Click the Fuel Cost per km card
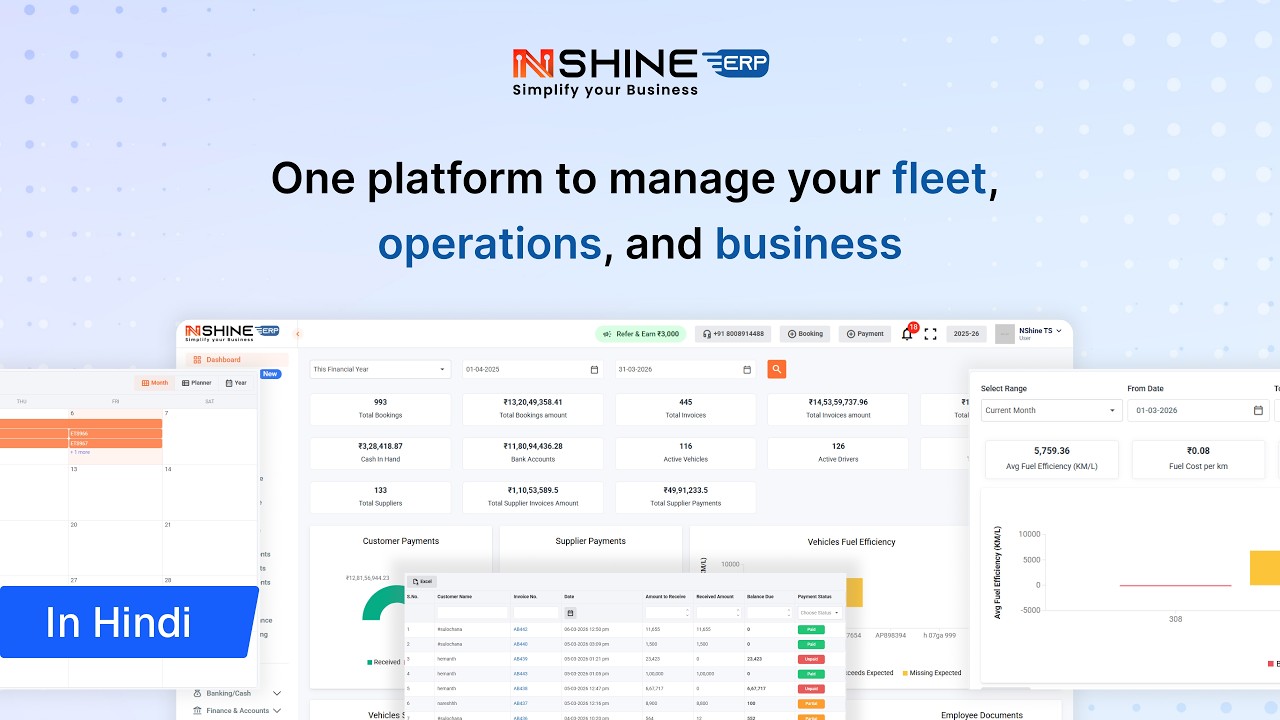1280x720 pixels. [1198, 459]
